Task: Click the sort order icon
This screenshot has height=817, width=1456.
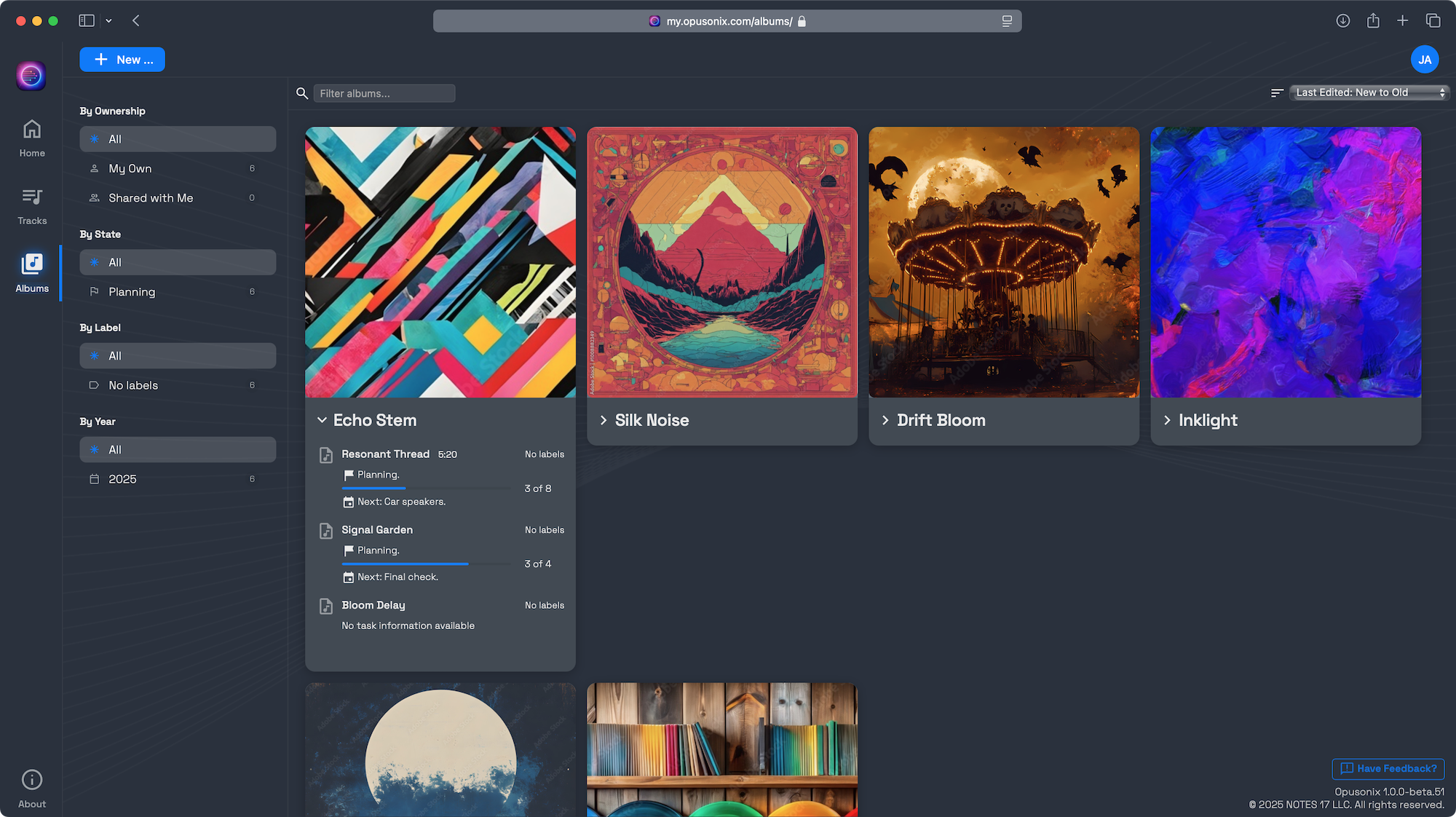Action: point(1277,92)
